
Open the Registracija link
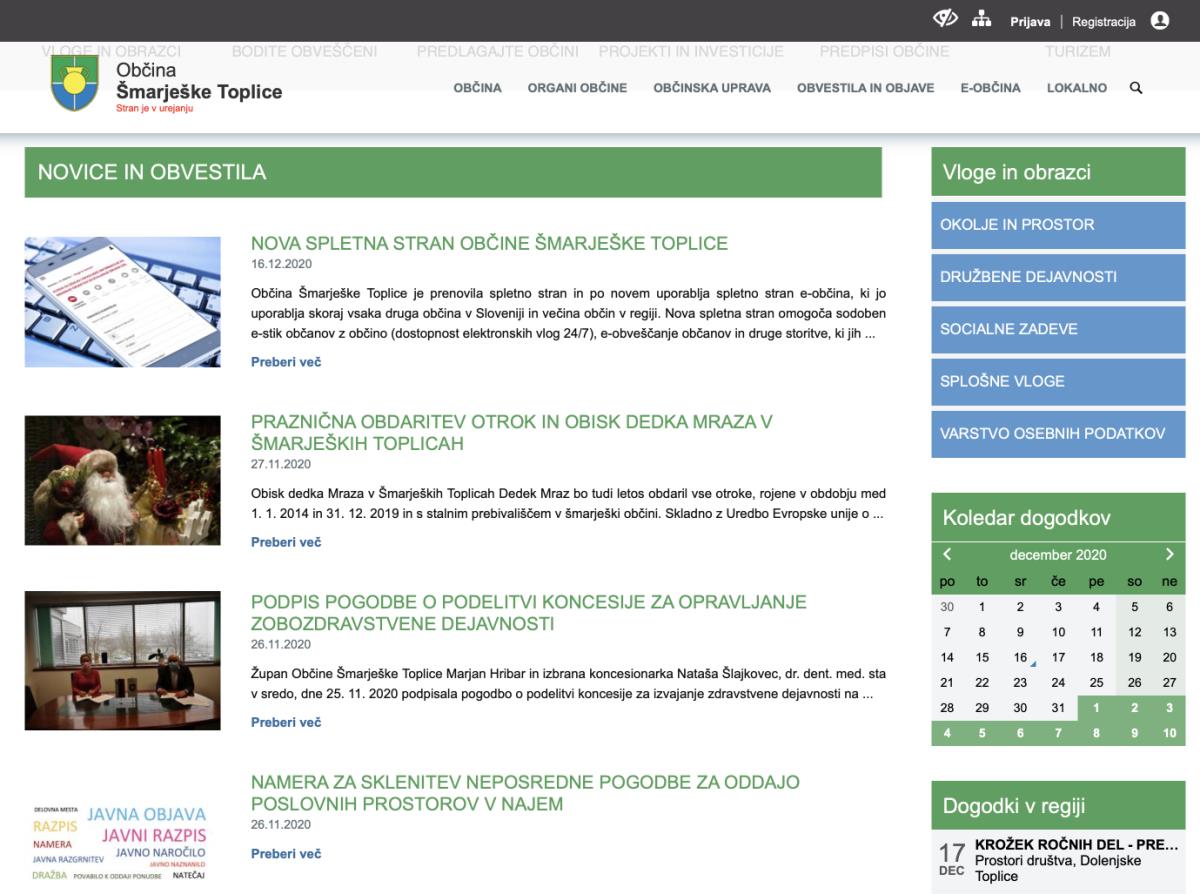pyautogui.click(x=1104, y=22)
